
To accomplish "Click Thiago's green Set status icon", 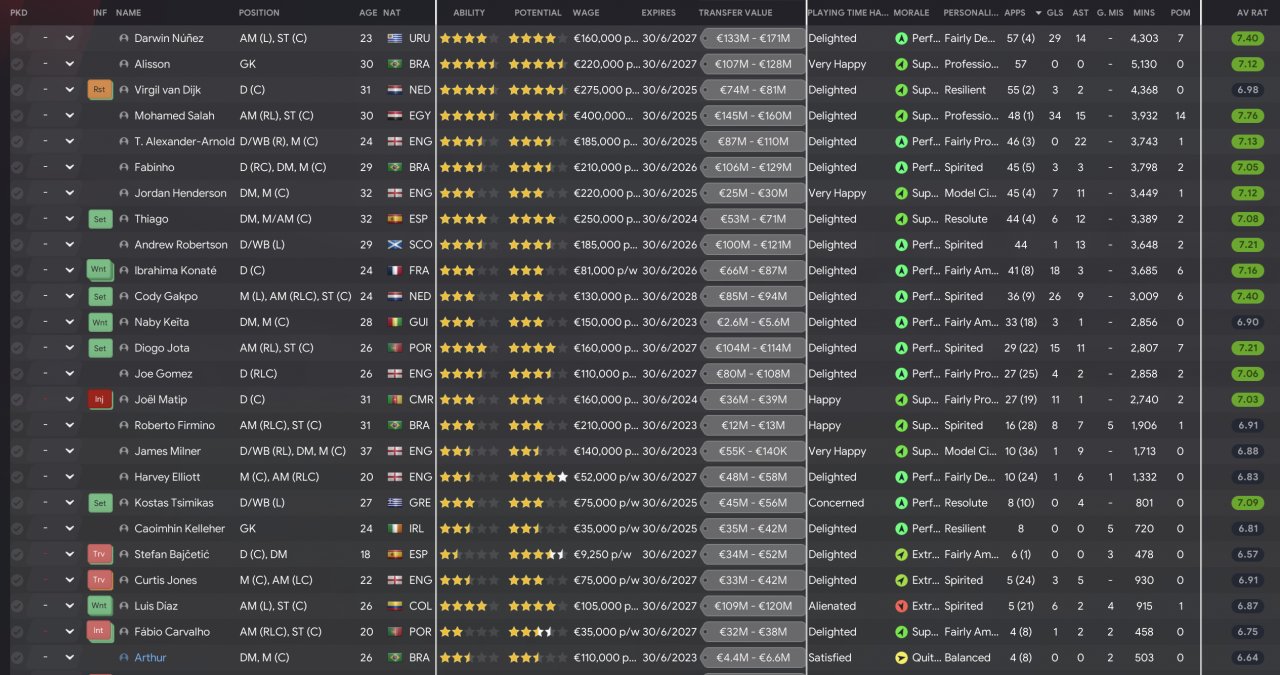I will pyautogui.click(x=100, y=219).
